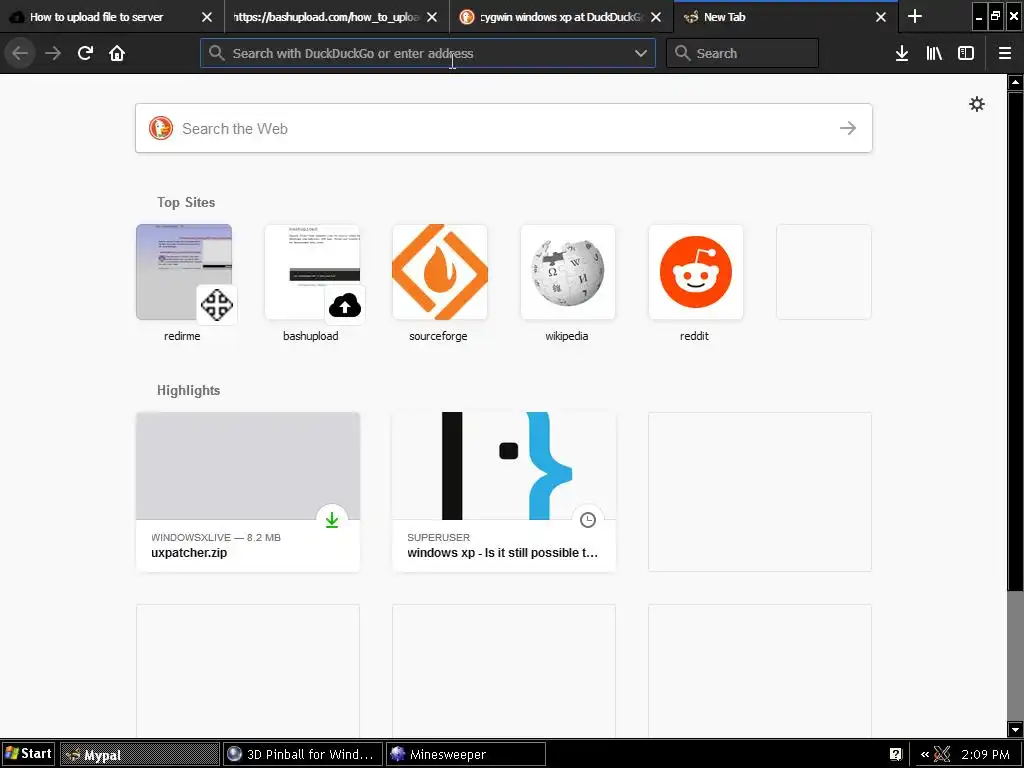Click the green download badge on uxpatcher.zip
Screen dimensions: 1024x768
[x=332, y=519]
